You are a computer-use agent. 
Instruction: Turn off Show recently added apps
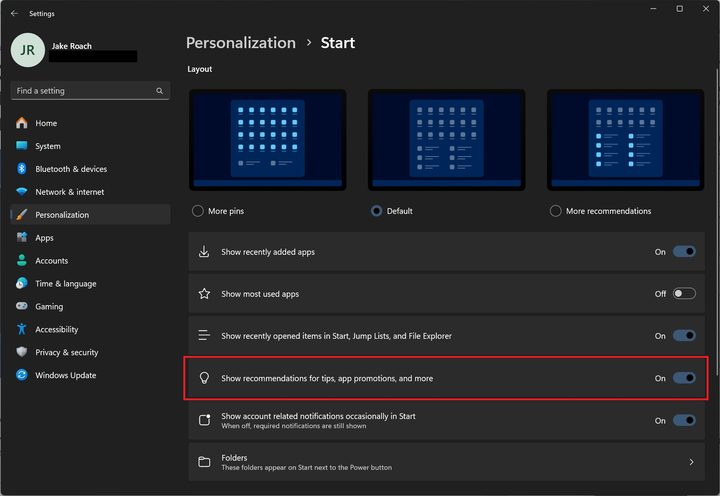(x=684, y=251)
